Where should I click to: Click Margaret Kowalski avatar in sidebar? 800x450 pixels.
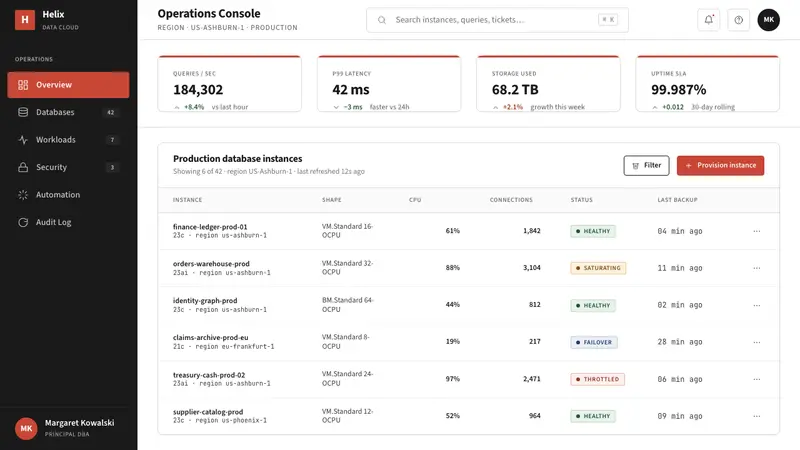pos(26,429)
